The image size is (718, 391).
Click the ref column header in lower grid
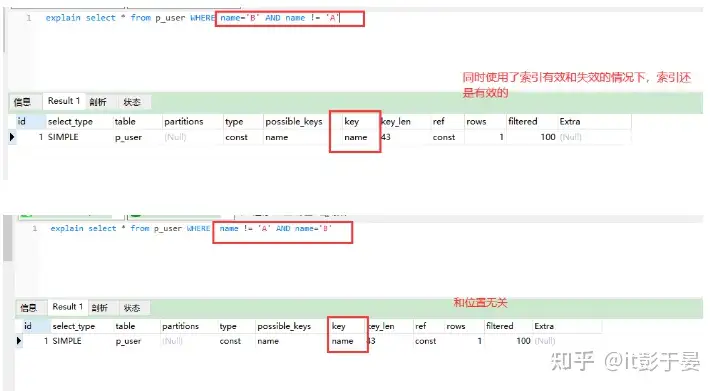[430, 326]
